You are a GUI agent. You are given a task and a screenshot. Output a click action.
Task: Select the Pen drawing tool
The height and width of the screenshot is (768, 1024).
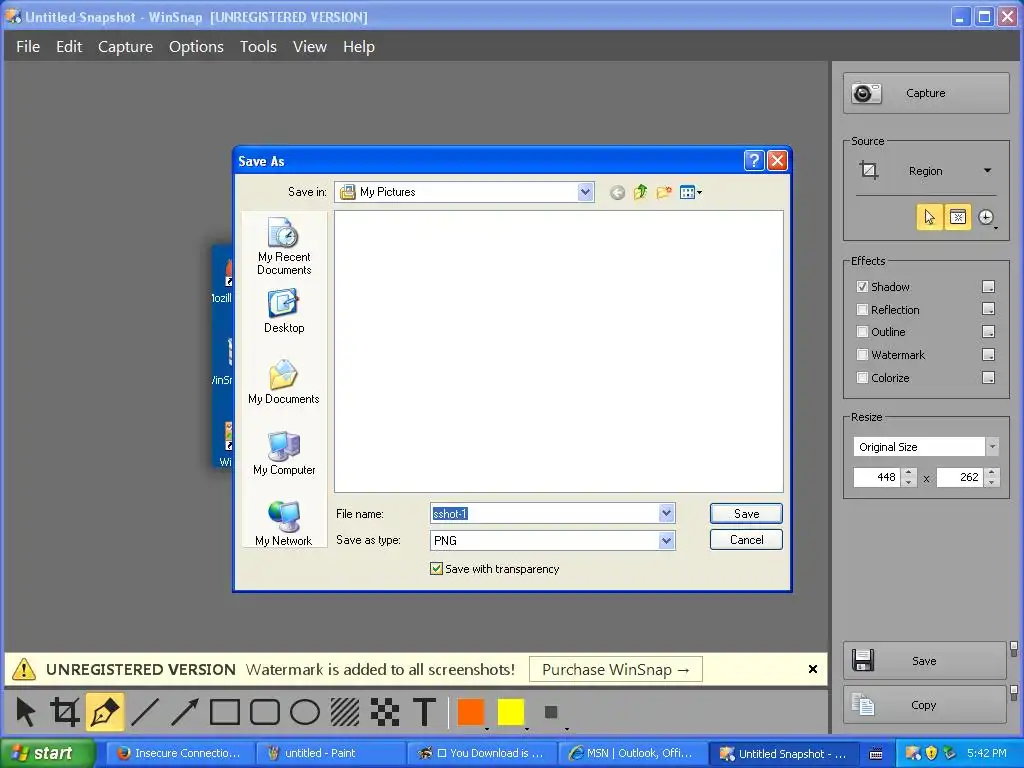[x=105, y=712]
